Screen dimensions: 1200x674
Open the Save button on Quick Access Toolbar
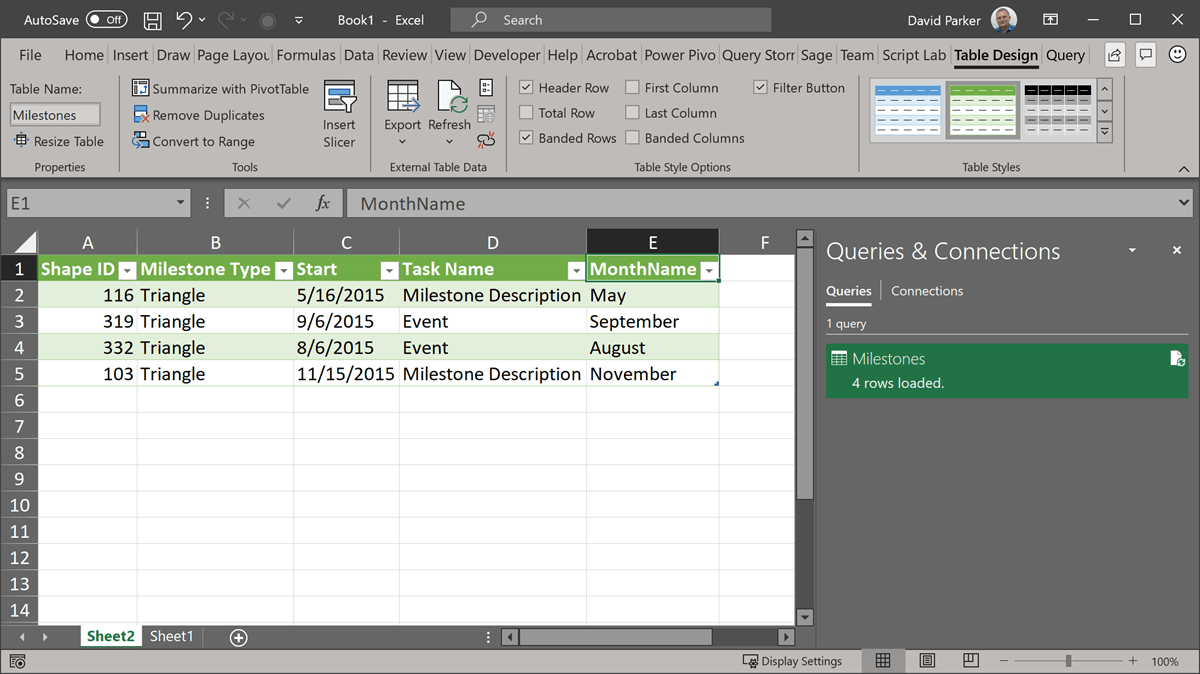[x=152, y=19]
